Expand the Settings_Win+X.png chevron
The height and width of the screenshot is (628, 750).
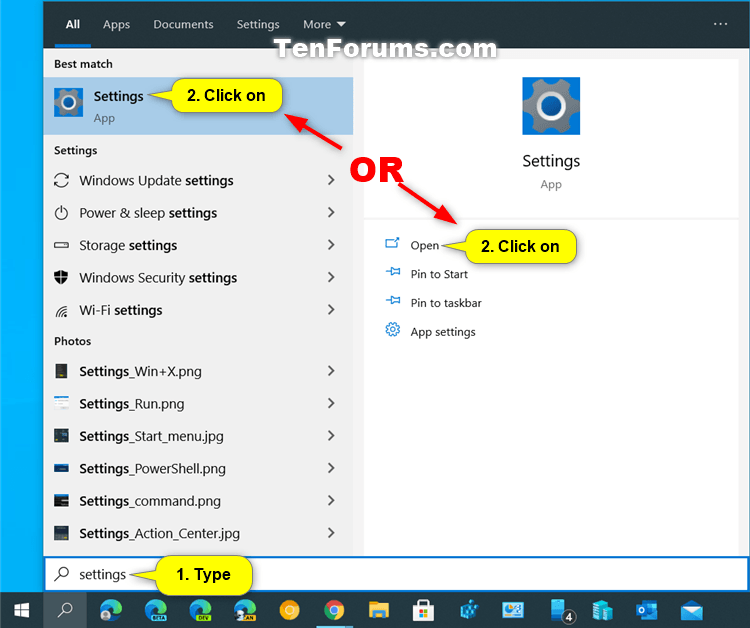(x=331, y=371)
